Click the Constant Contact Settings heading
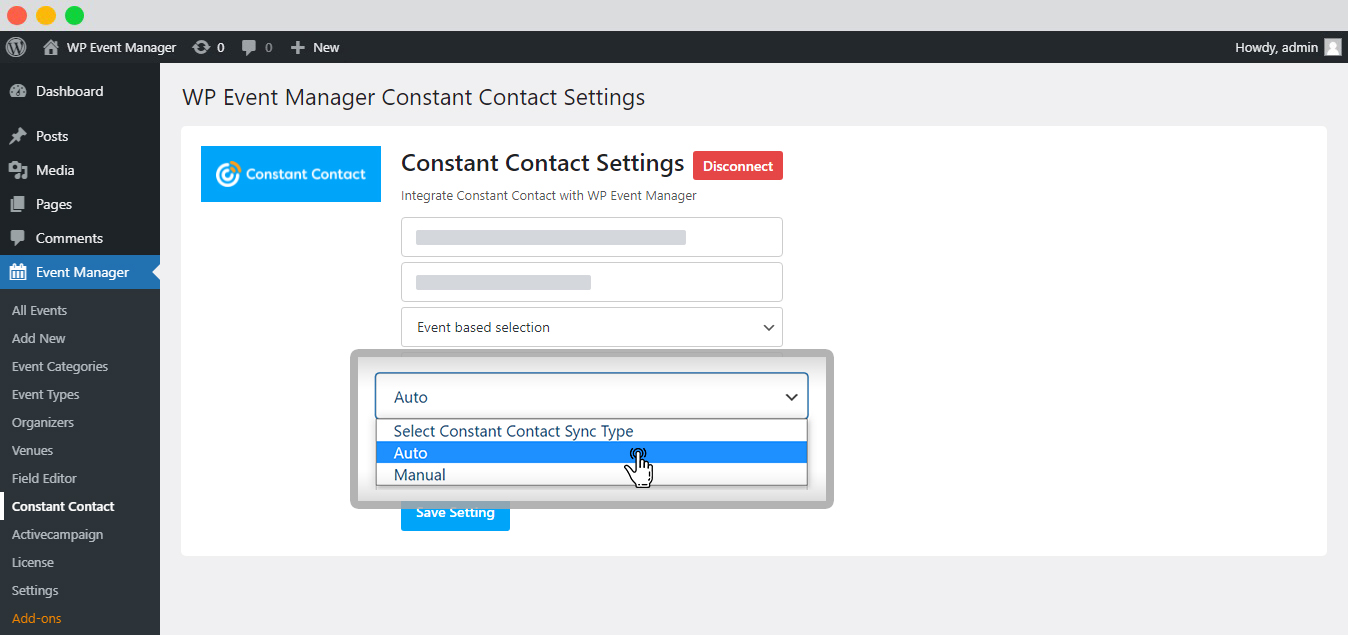Image resolution: width=1348 pixels, height=635 pixels. click(542, 163)
